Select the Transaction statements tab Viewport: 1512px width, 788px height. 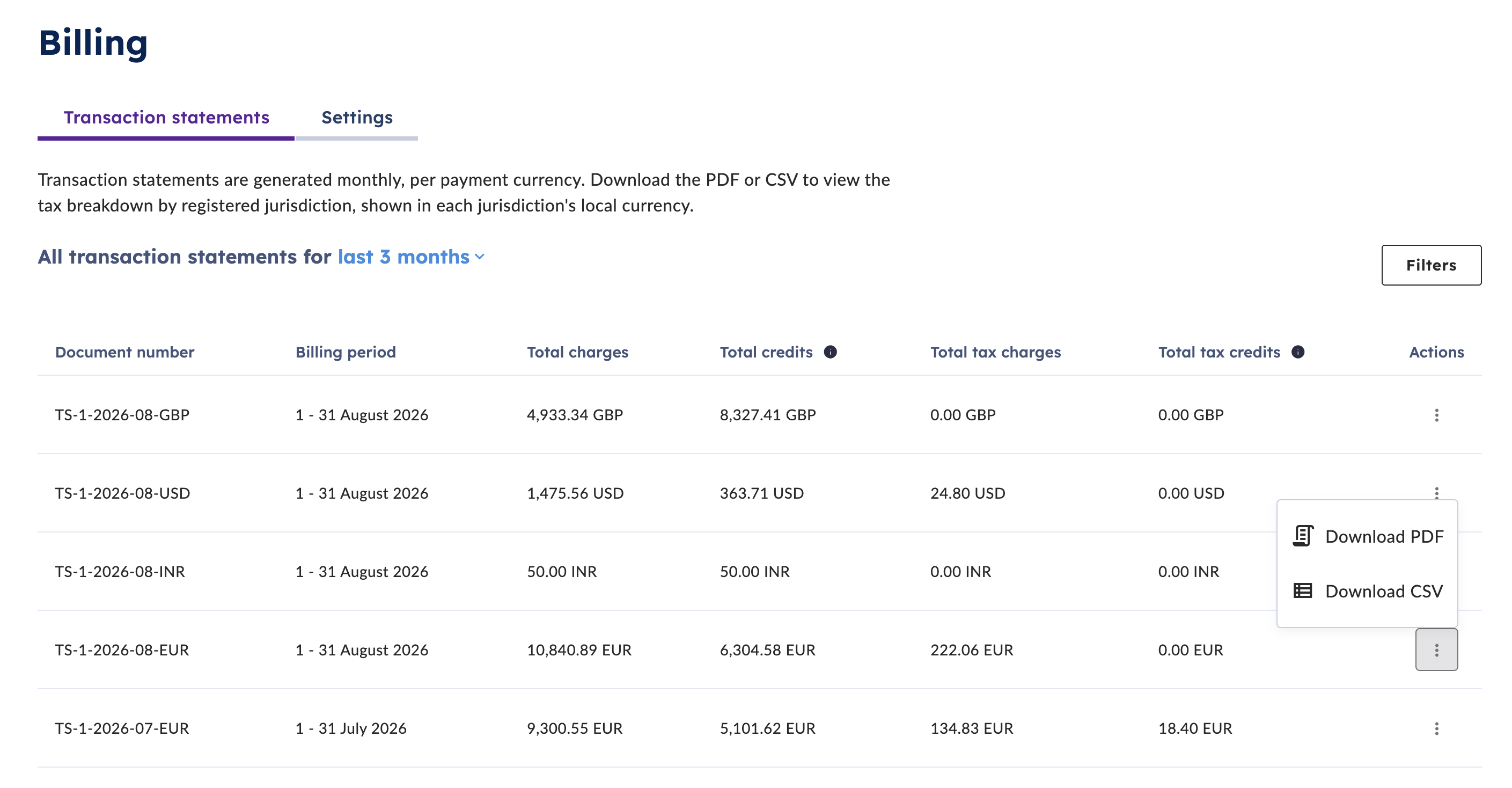(x=166, y=118)
